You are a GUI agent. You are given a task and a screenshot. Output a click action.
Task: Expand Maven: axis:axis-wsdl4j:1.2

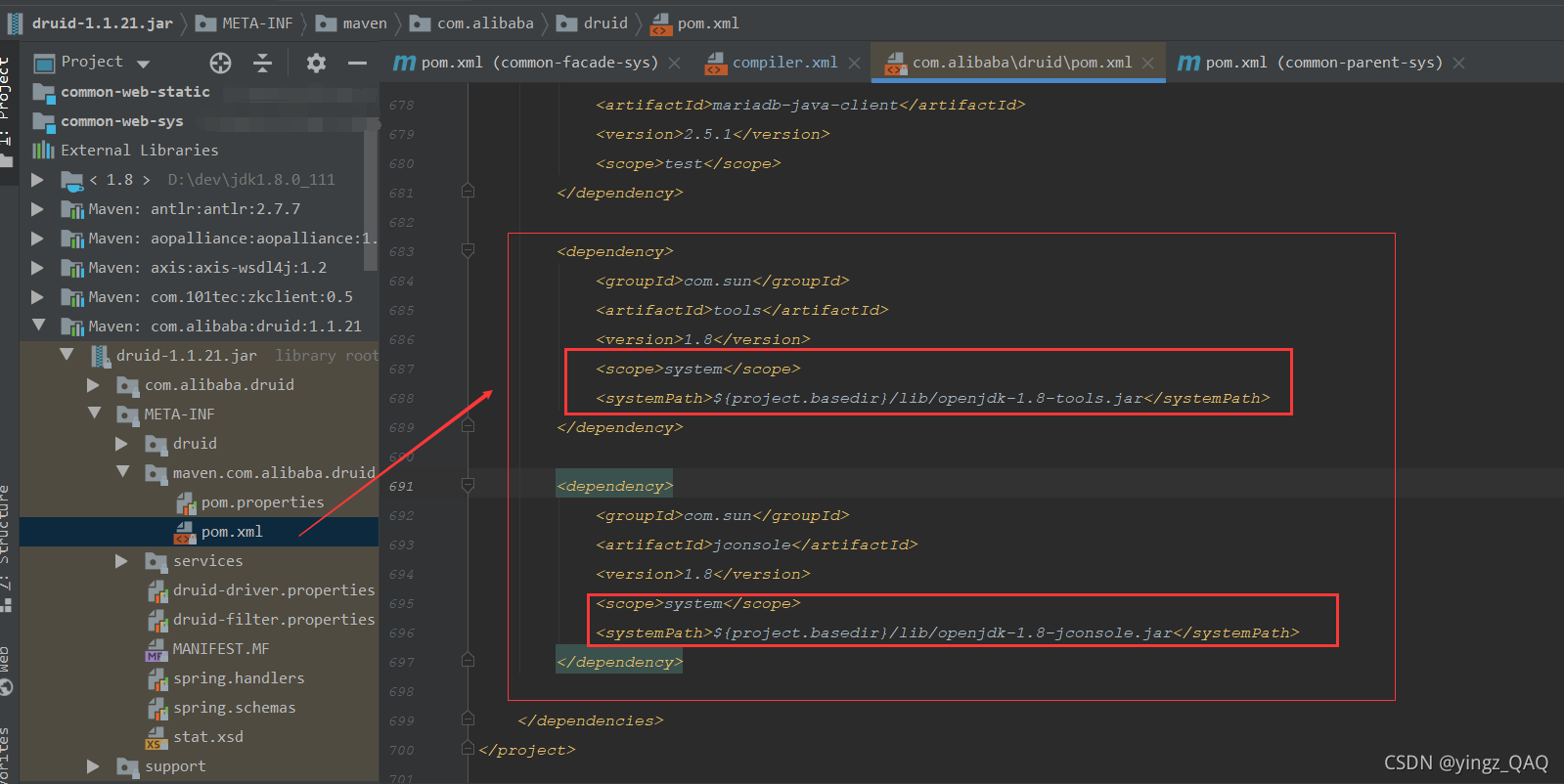click(x=37, y=268)
